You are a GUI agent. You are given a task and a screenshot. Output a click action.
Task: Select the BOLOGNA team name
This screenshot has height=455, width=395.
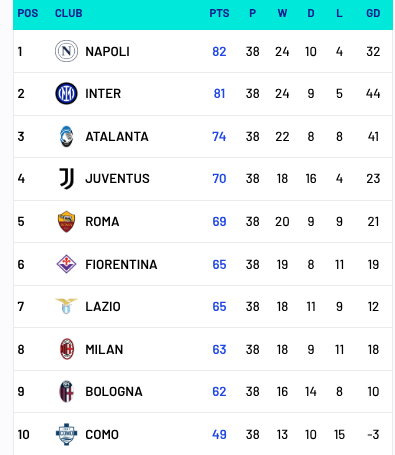(114, 392)
